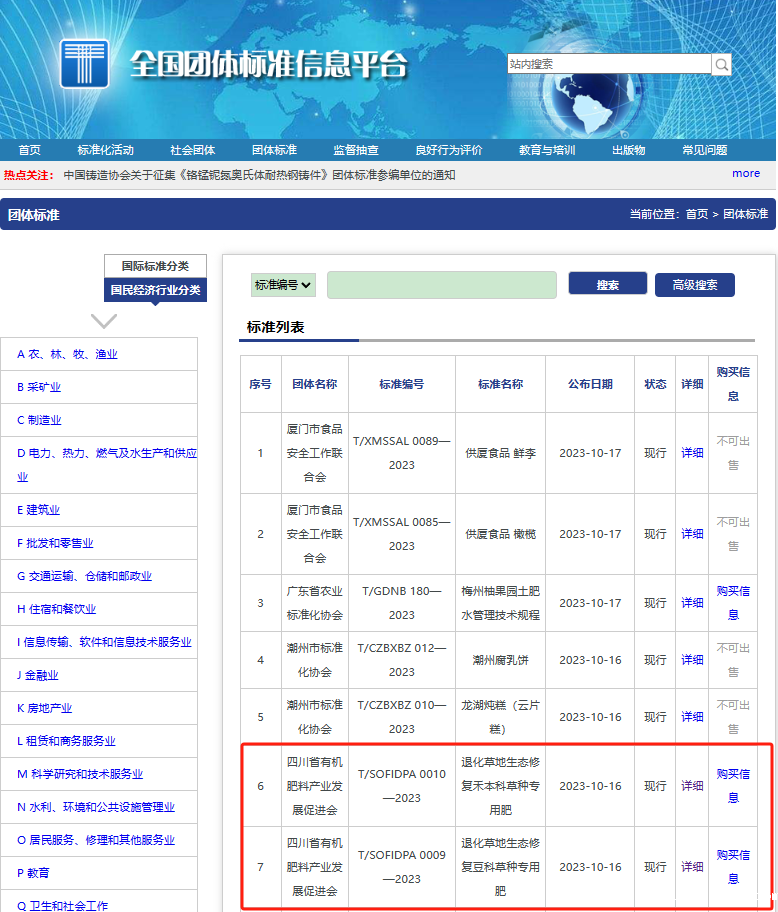The height and width of the screenshot is (912, 778).
Task: Switch to 国际标准分类 tab
Action: (x=155, y=266)
